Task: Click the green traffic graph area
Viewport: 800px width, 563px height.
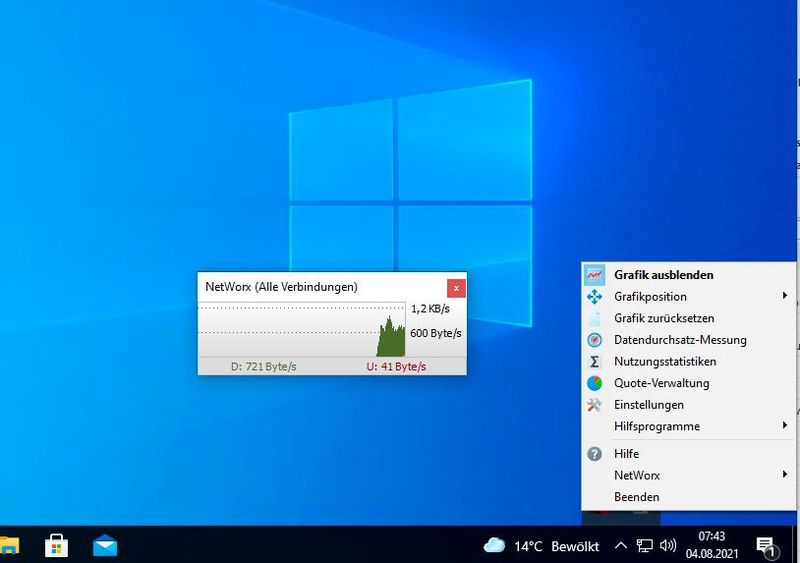Action: pyautogui.click(x=391, y=337)
